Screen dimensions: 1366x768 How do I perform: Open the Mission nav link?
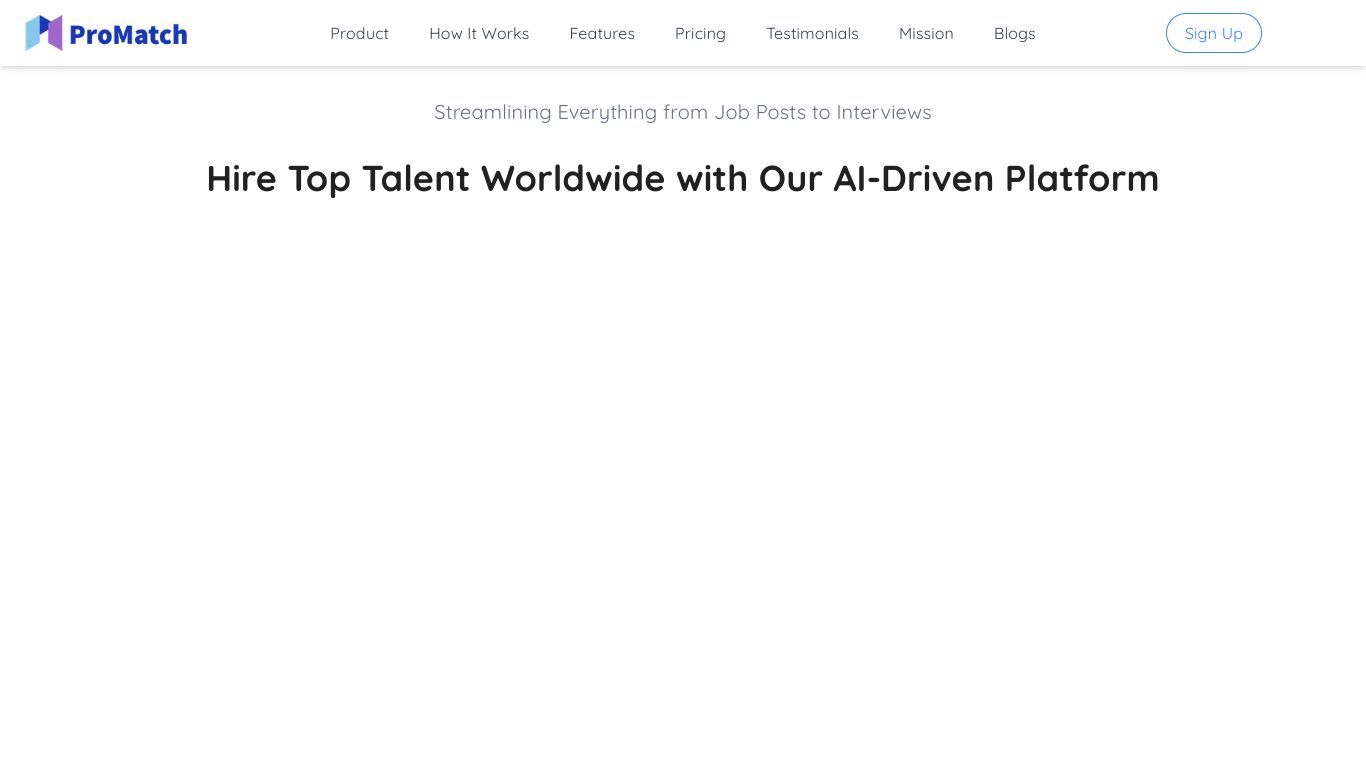[926, 33]
